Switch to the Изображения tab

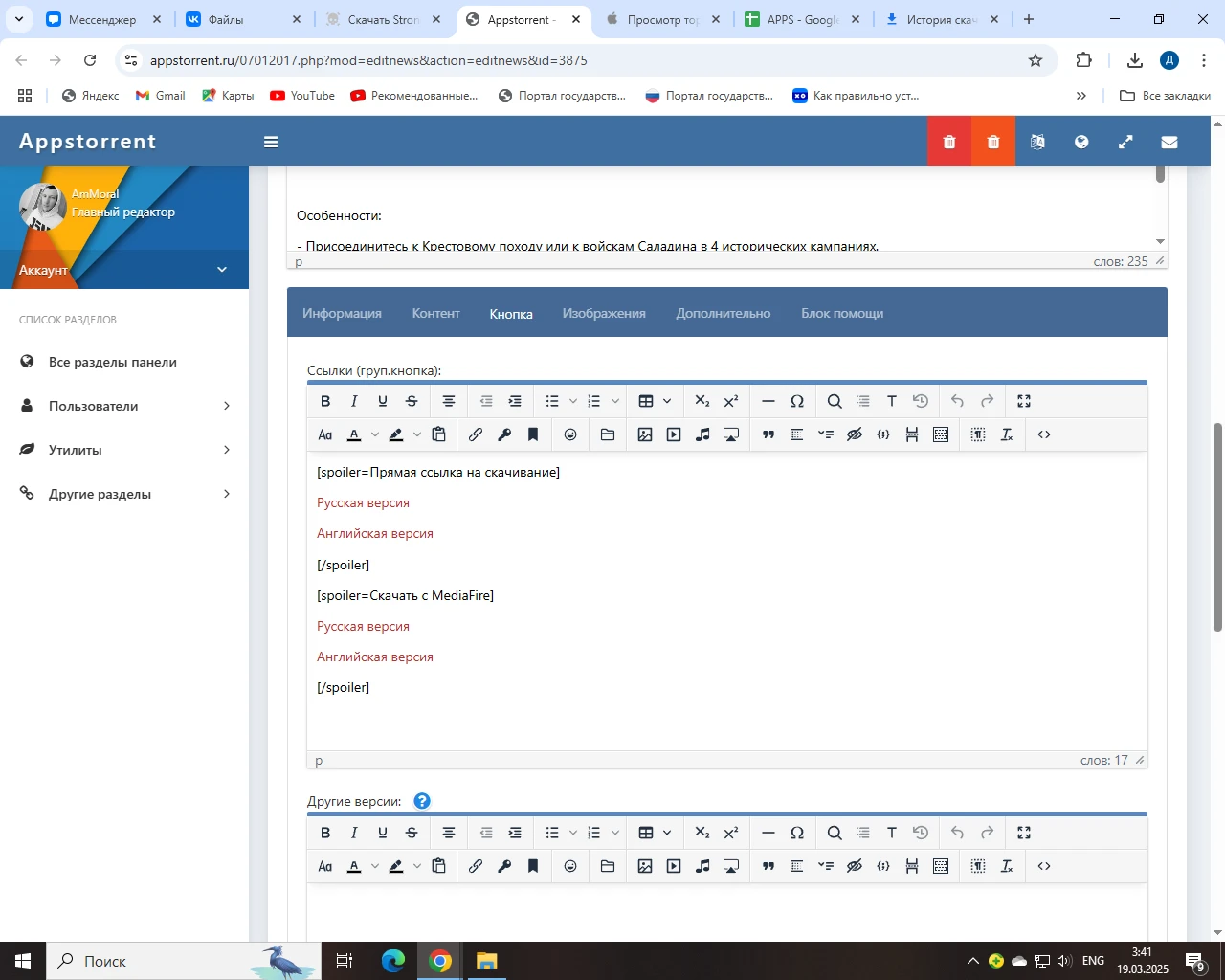604,313
